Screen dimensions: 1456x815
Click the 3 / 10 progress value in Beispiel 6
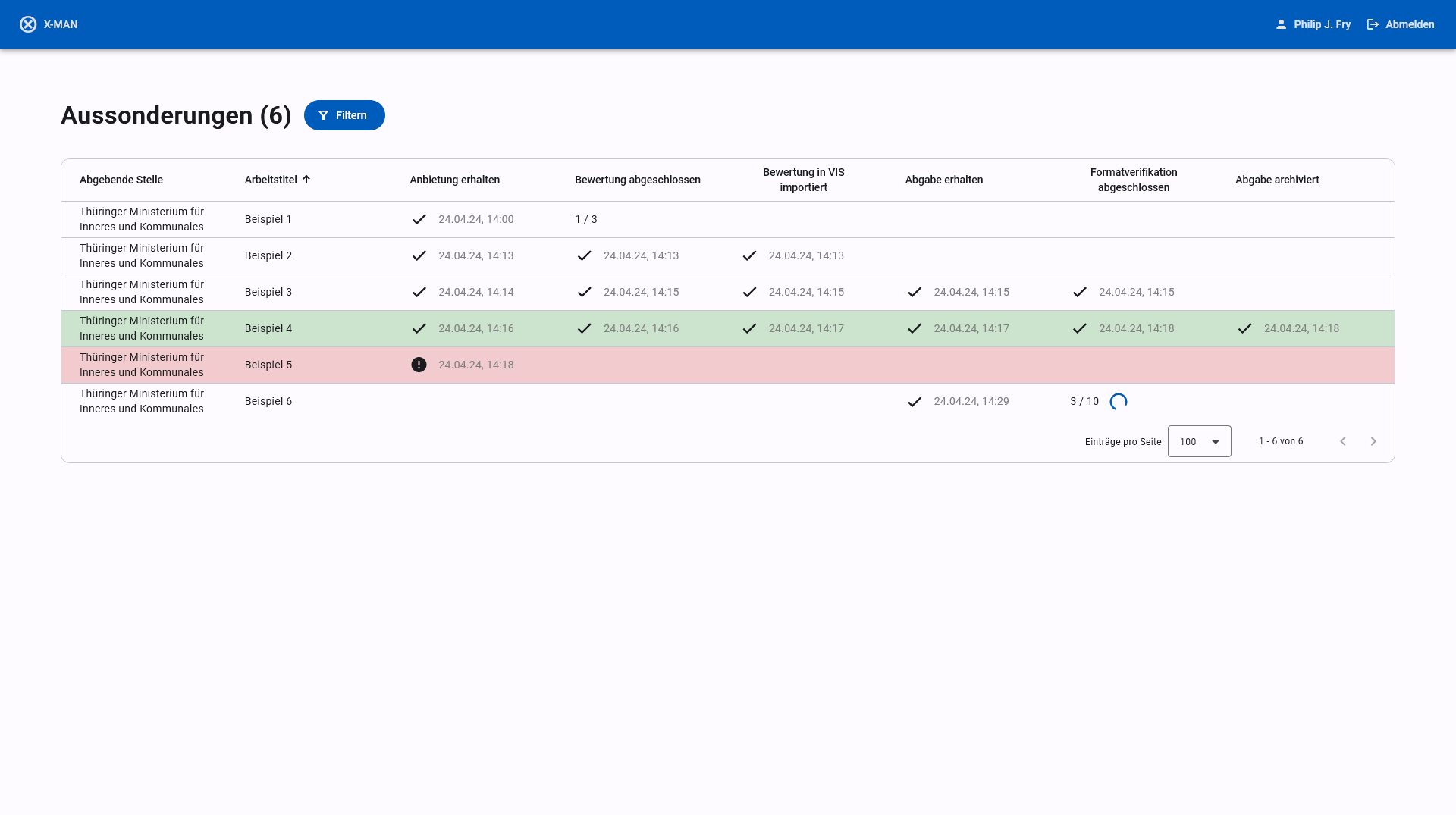(x=1084, y=401)
